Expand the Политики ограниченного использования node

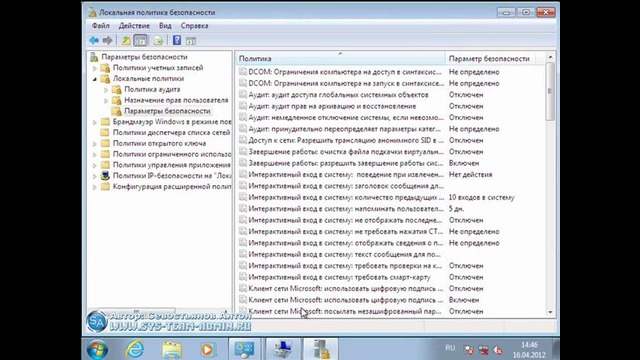point(95,154)
